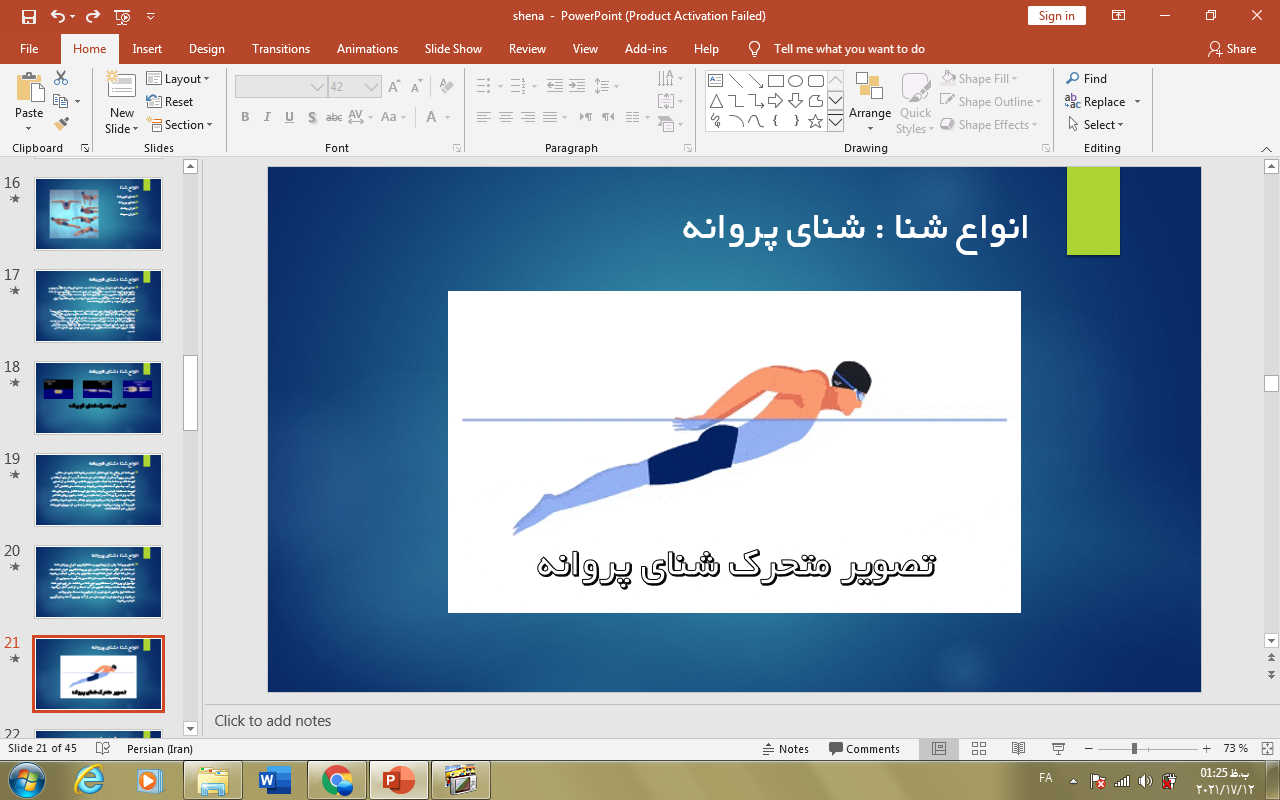Select slide 18 thumbnail
Image resolution: width=1280 pixels, height=800 pixels.
coord(98,397)
